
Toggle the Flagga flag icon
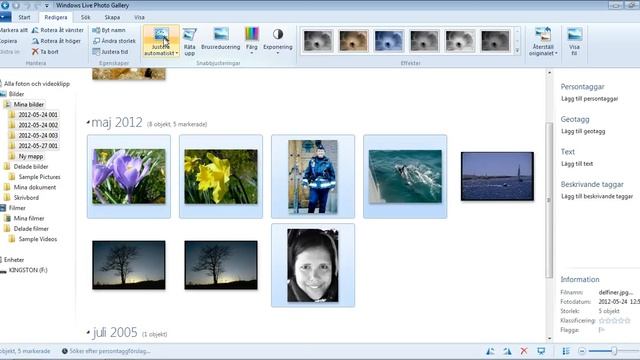(x=601, y=330)
